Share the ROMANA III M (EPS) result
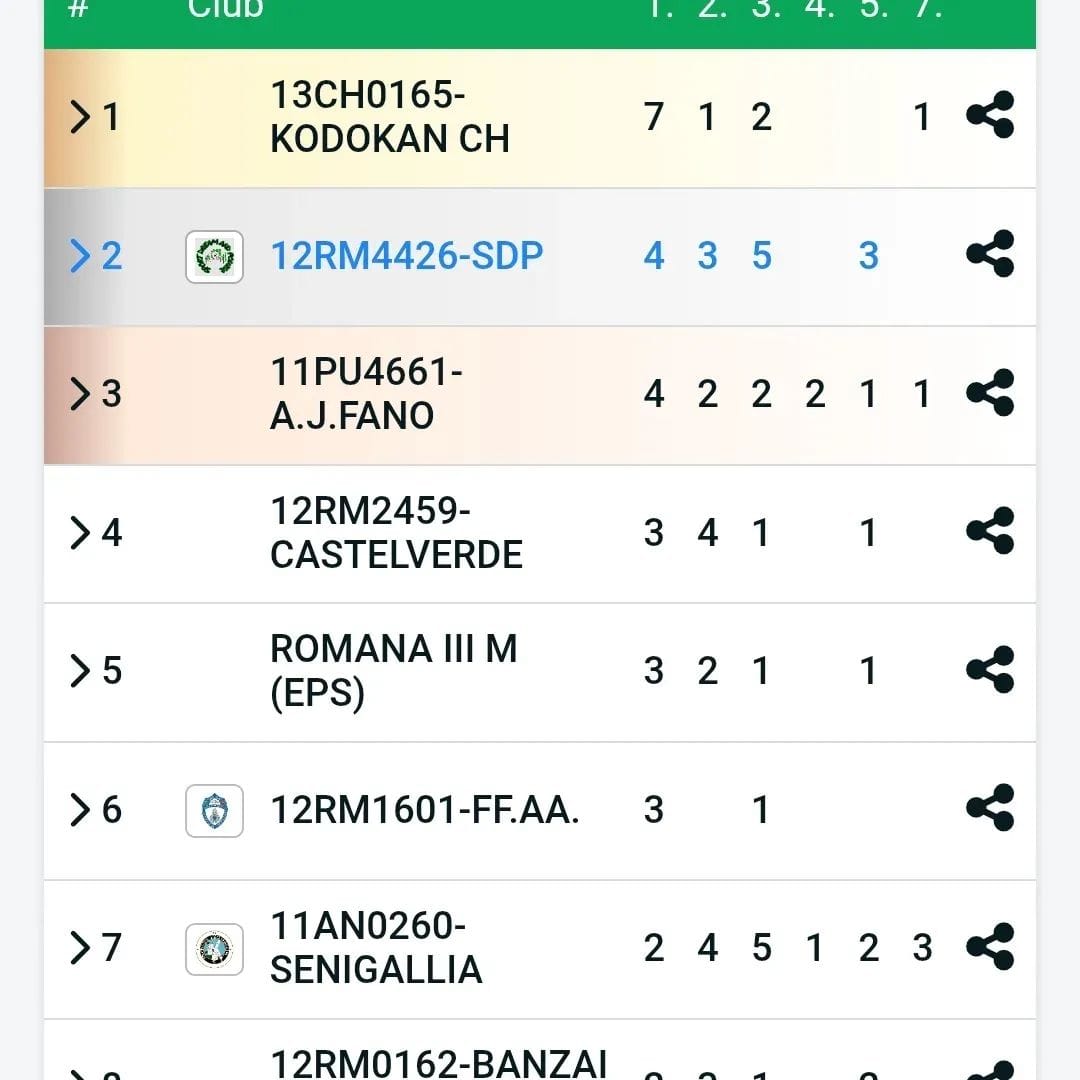This screenshot has width=1080, height=1080. point(990,670)
